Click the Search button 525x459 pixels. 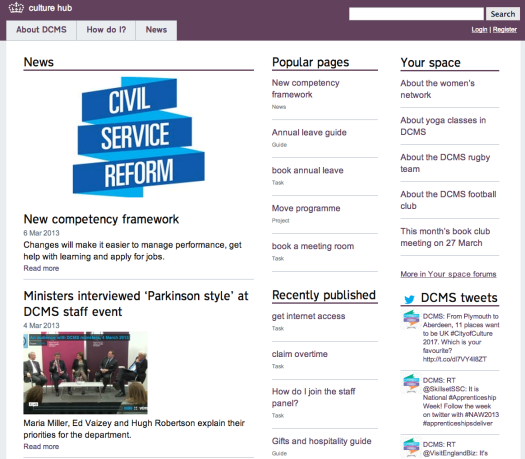(x=503, y=14)
